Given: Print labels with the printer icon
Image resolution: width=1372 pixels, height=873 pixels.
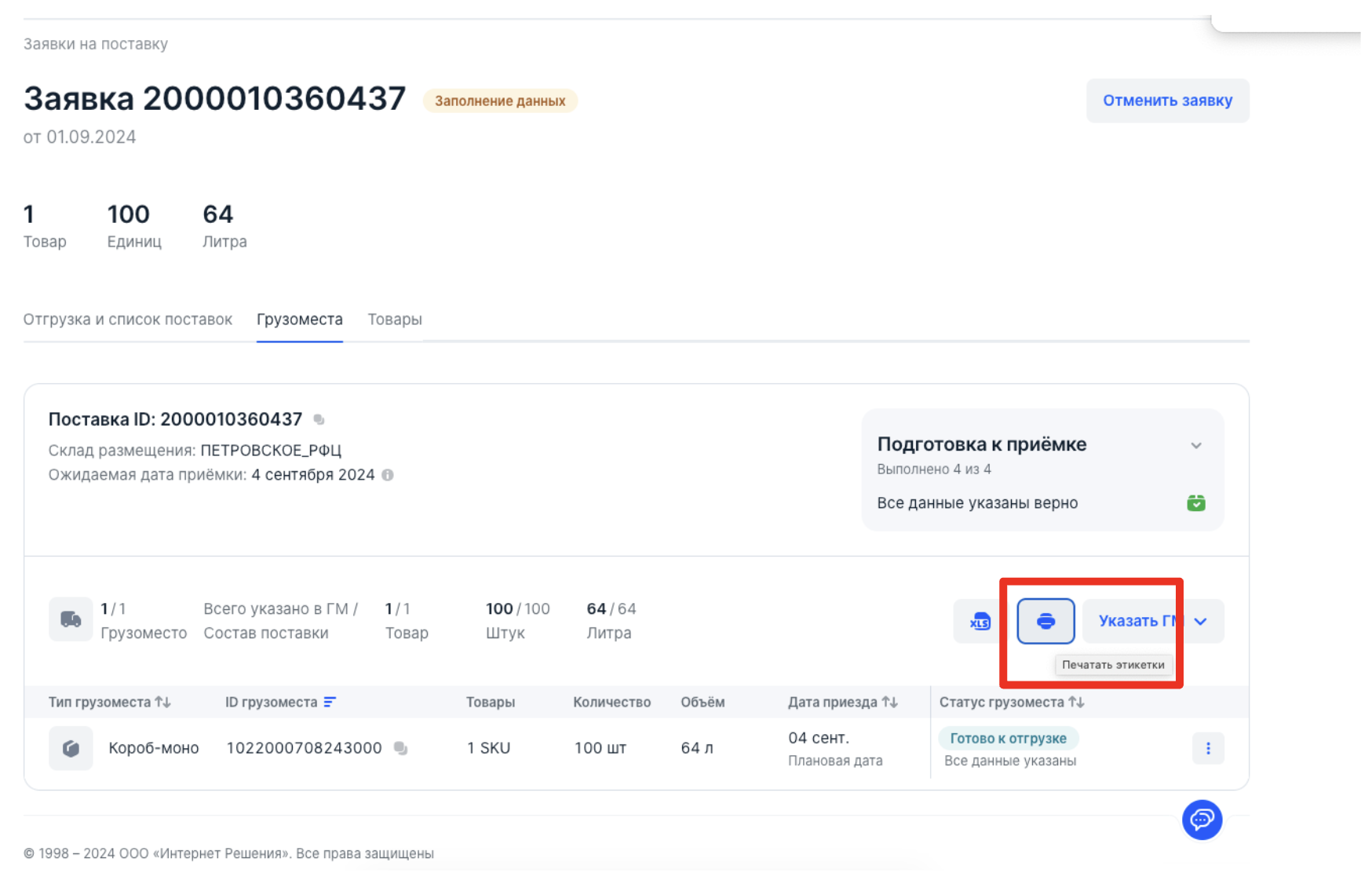Looking at the screenshot, I should [x=1045, y=621].
